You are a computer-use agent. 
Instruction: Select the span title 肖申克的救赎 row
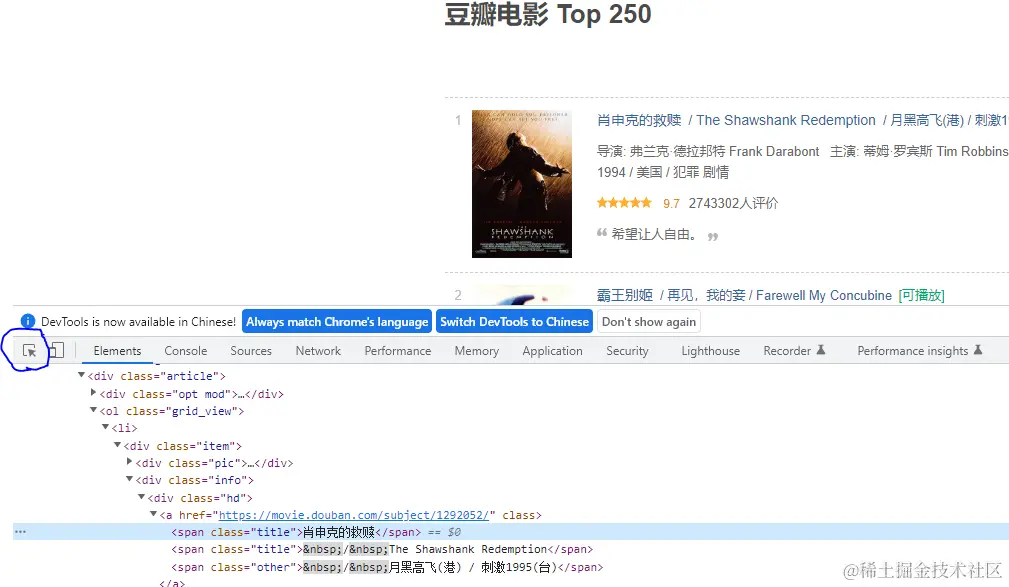coord(511,532)
